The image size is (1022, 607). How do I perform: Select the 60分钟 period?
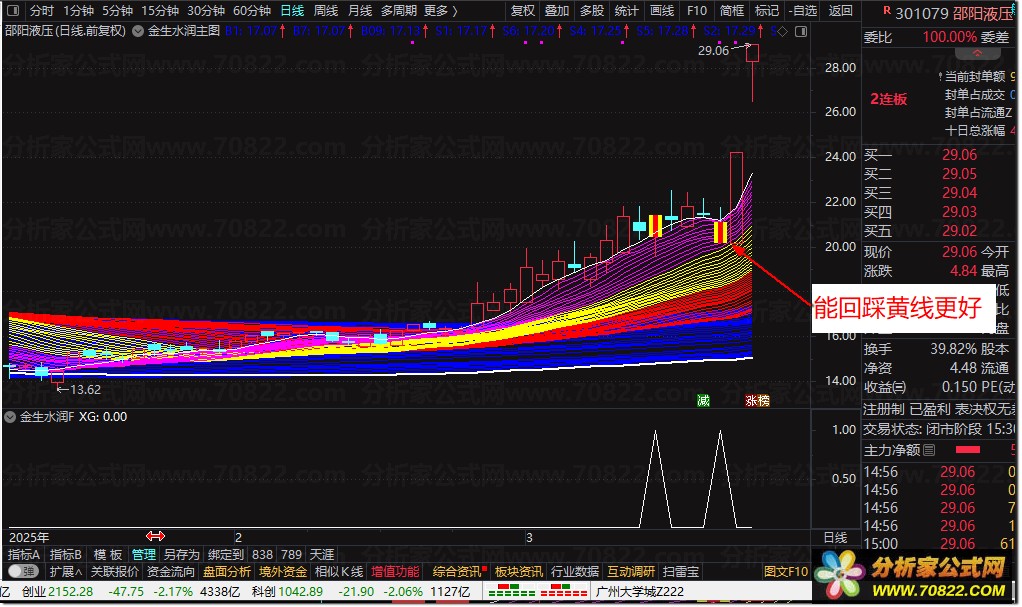click(252, 10)
